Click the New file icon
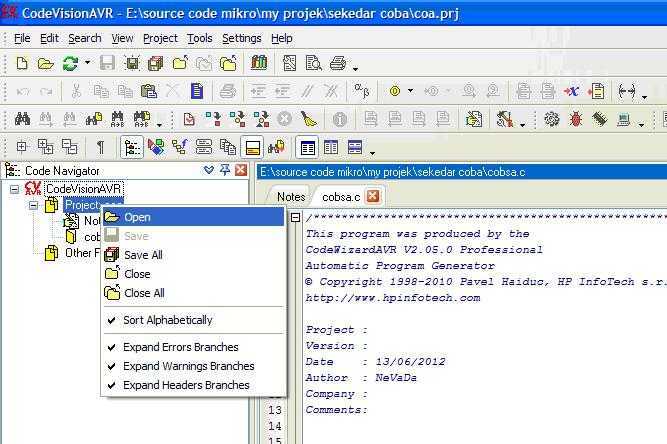The width and height of the screenshot is (667, 444). (x=22, y=64)
